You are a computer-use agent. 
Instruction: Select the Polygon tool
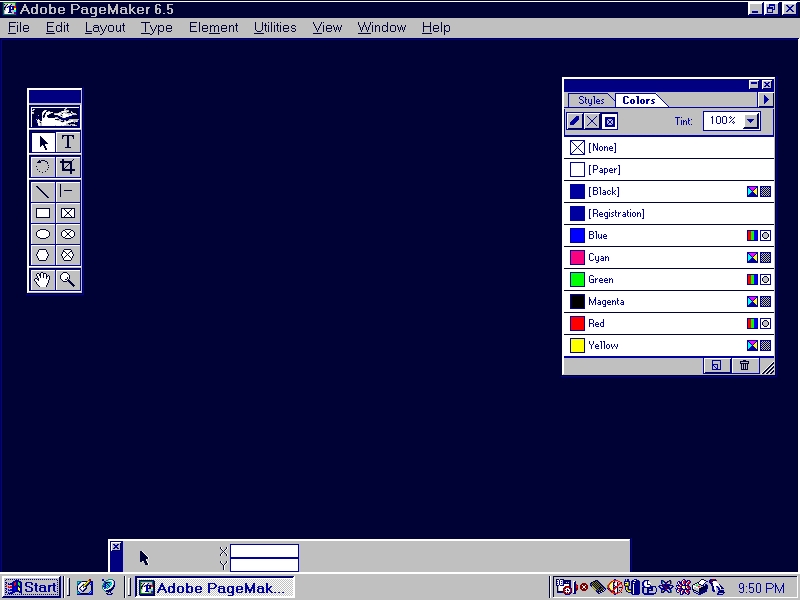(43, 255)
